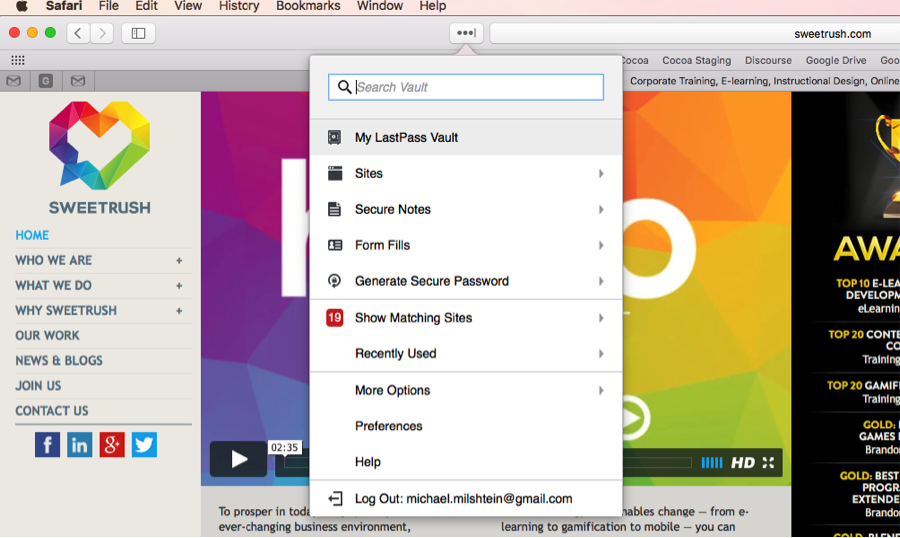Image resolution: width=900 pixels, height=538 pixels.
Task: Click the Generate Secure Password icon
Action: pyautogui.click(x=335, y=281)
